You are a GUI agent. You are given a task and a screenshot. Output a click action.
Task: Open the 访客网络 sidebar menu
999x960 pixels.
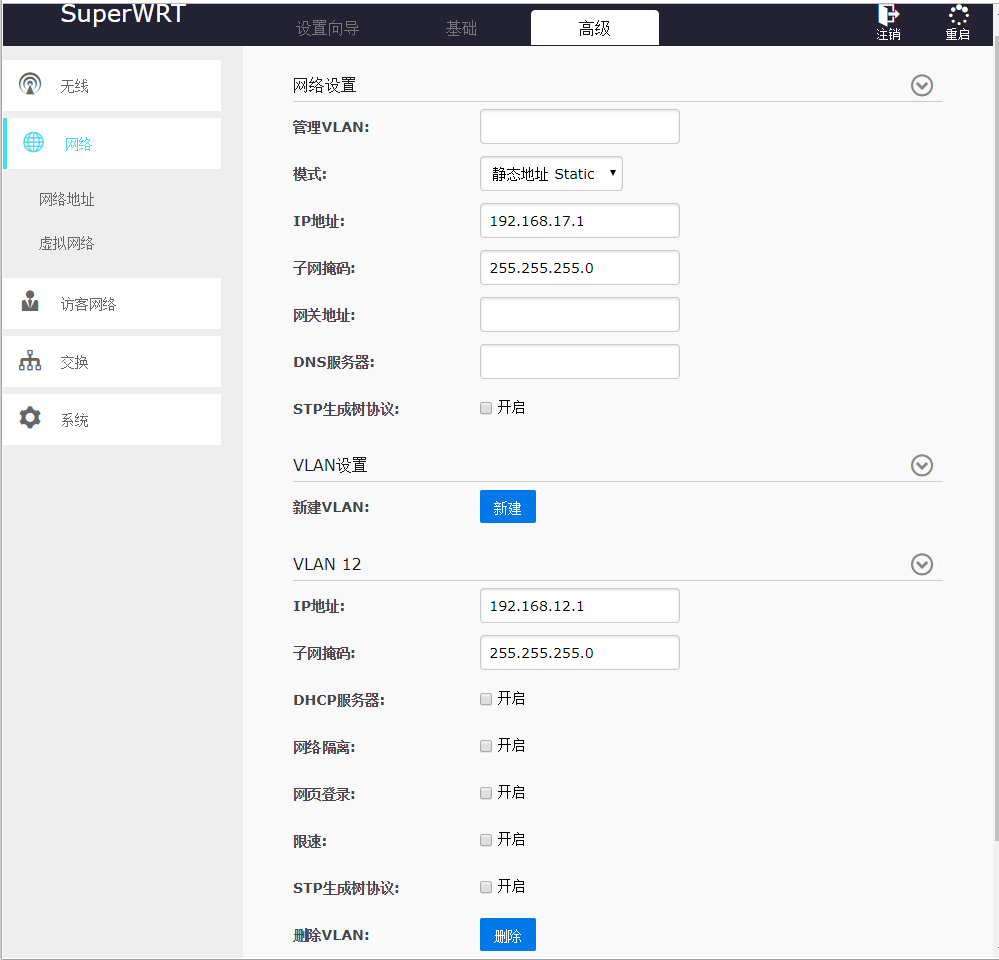112,303
